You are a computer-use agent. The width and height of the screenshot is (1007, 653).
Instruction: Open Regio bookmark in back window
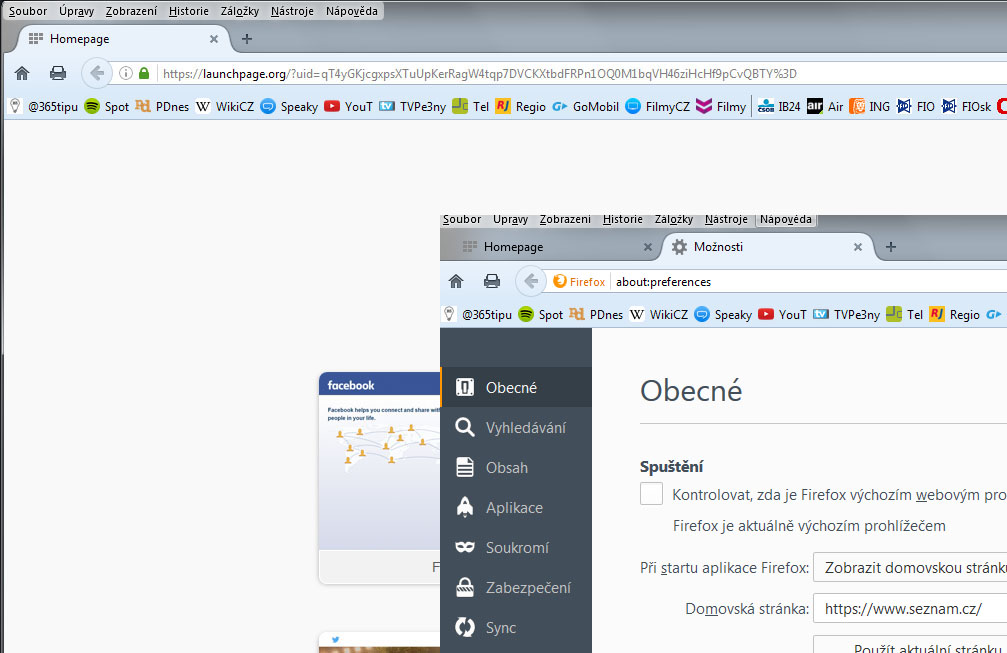[x=521, y=107]
